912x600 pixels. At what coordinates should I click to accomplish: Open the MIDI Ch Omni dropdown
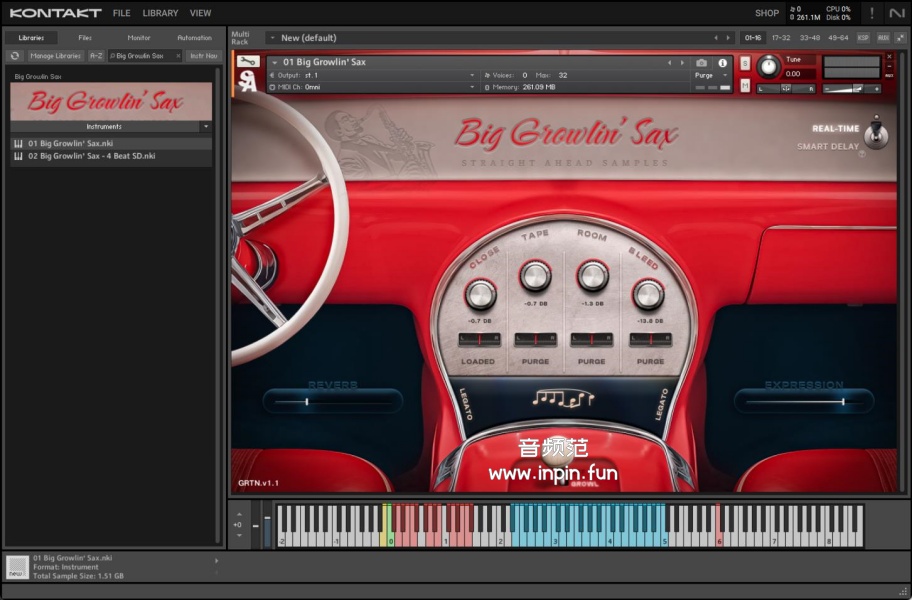(x=472, y=87)
